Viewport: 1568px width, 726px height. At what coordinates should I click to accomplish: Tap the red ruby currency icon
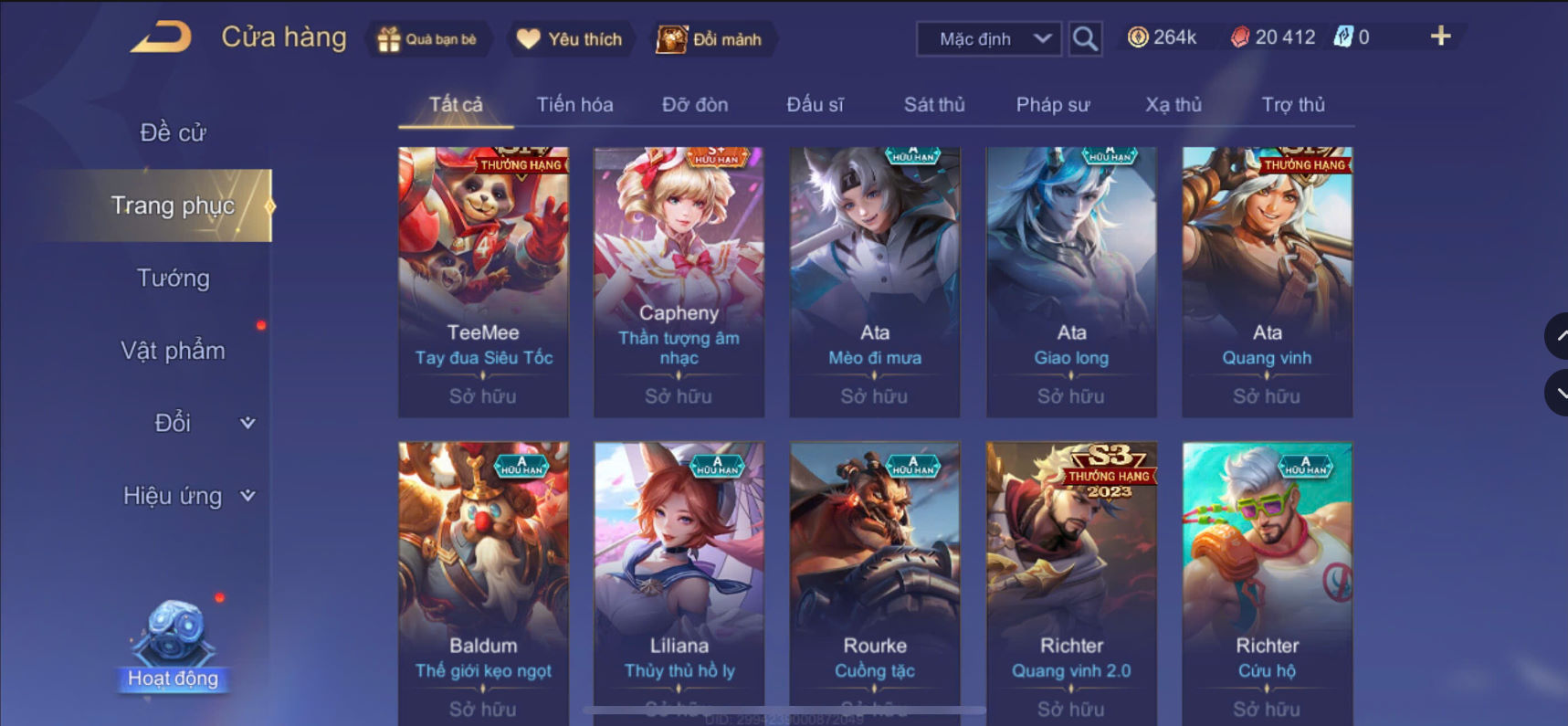(1239, 37)
